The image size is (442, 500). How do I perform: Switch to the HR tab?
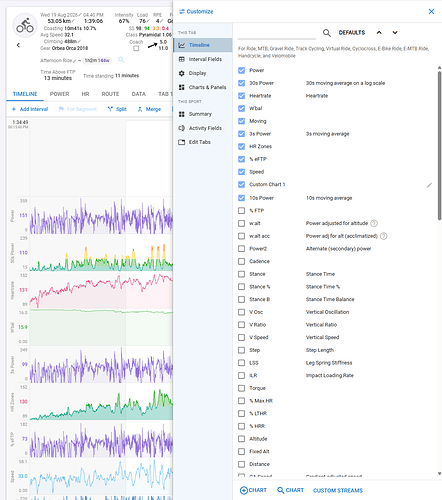tap(85, 94)
